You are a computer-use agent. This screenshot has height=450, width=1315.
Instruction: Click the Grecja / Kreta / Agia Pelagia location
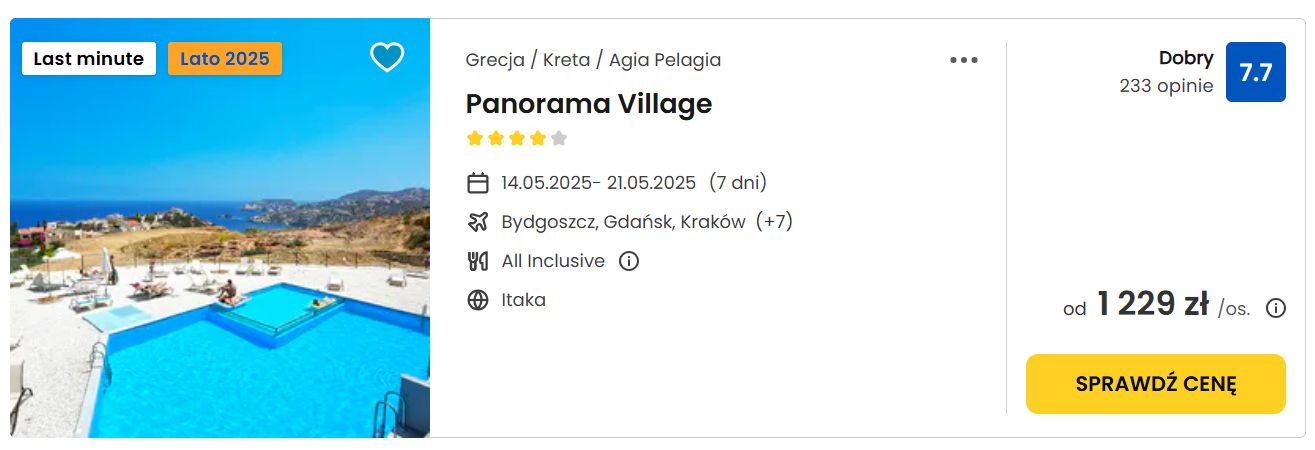(593, 60)
